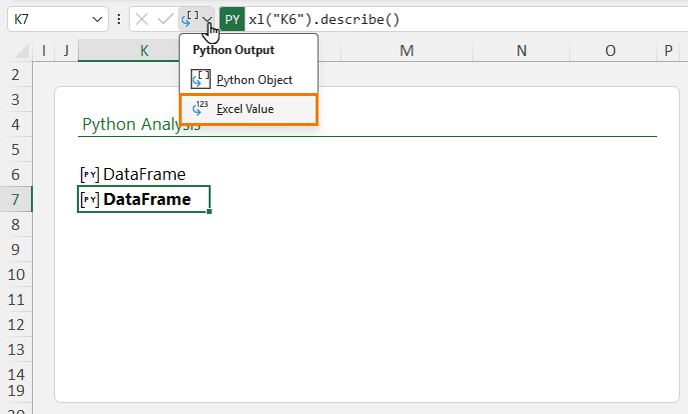Select column N header

pyautogui.click(x=521, y=50)
